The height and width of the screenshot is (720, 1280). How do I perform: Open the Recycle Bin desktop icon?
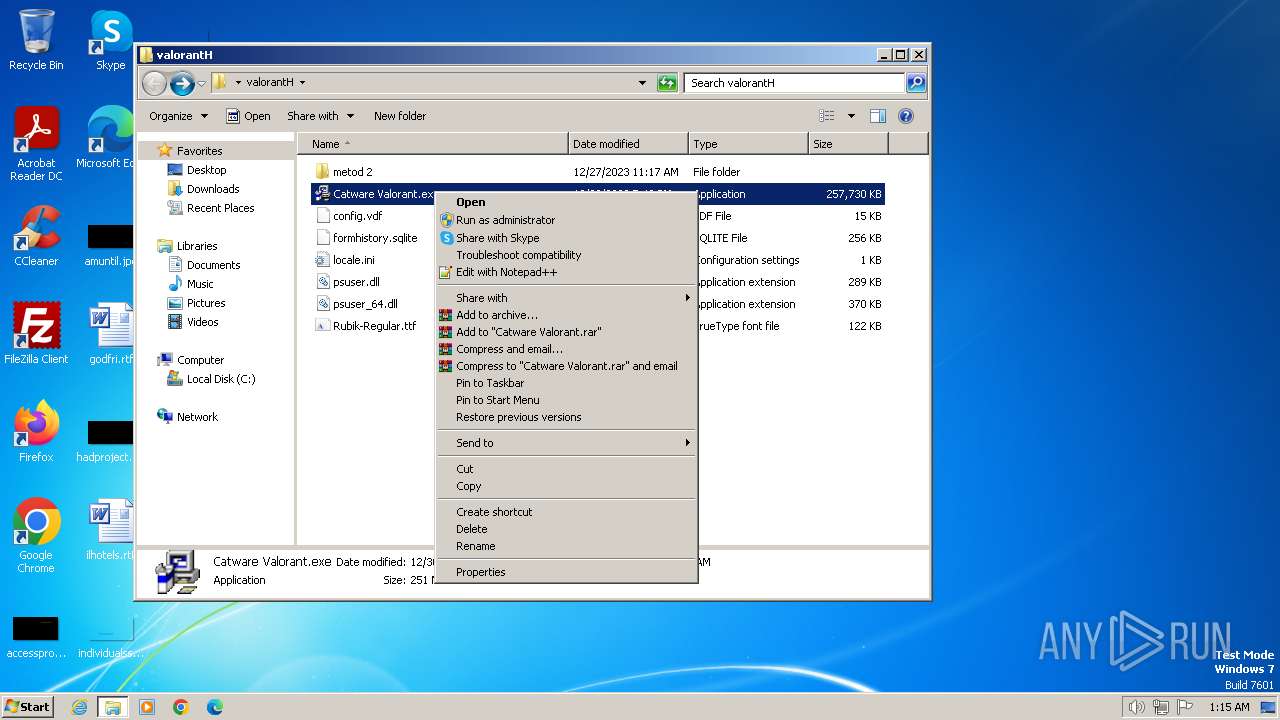tap(36, 40)
